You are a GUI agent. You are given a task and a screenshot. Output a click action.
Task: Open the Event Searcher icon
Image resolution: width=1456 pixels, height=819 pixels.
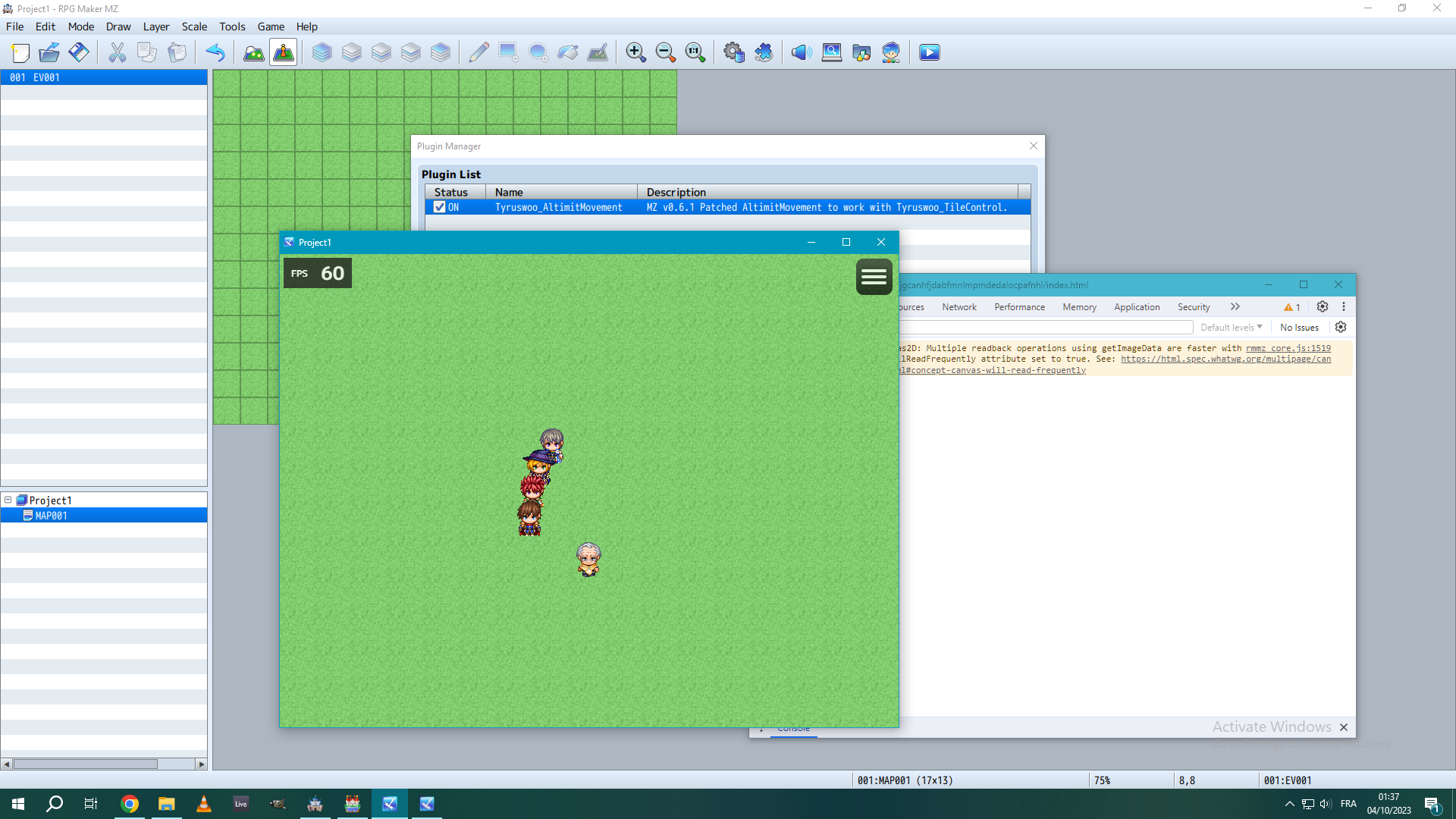[x=832, y=52]
